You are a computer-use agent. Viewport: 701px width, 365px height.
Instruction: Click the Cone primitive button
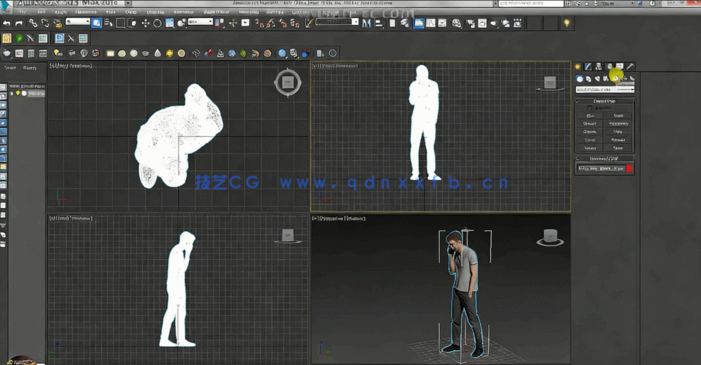[x=619, y=116]
